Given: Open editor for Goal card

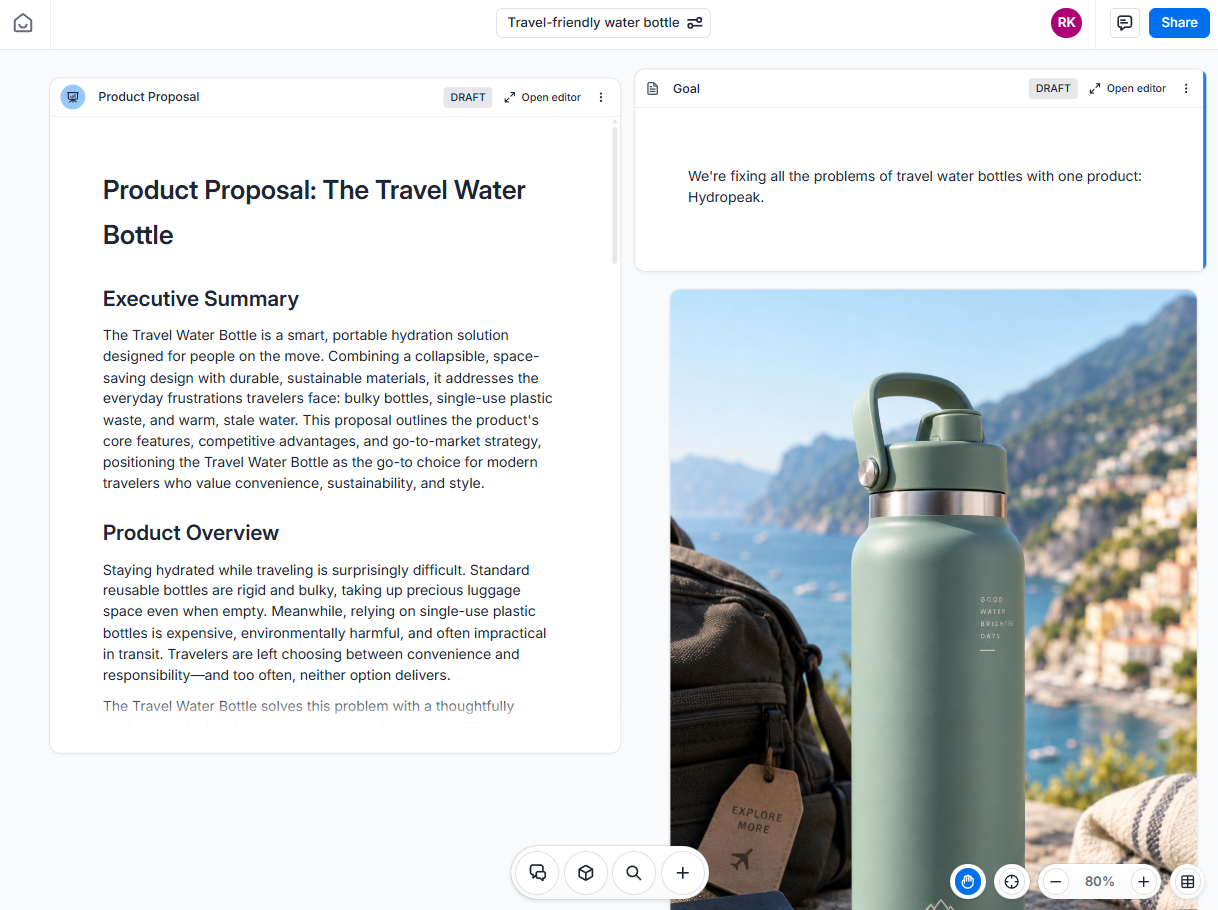Looking at the screenshot, I should pyautogui.click(x=1128, y=88).
